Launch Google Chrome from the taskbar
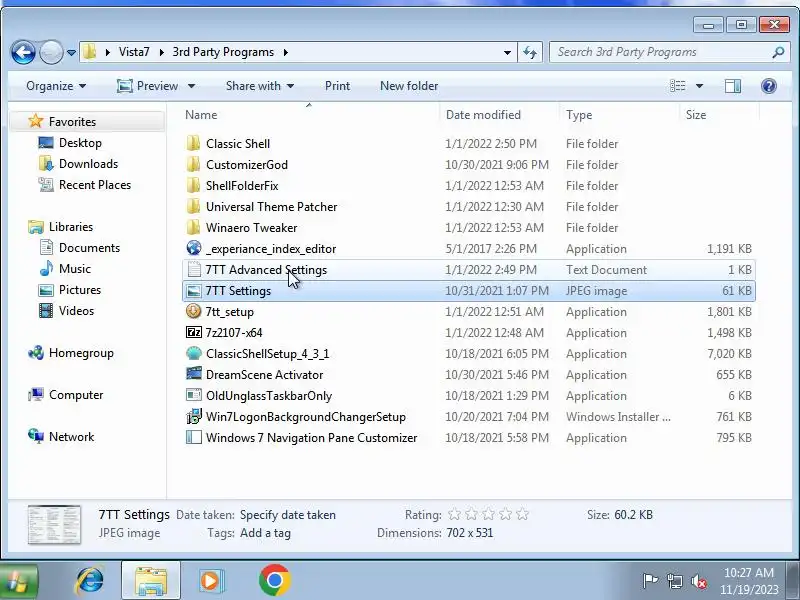 [274, 580]
